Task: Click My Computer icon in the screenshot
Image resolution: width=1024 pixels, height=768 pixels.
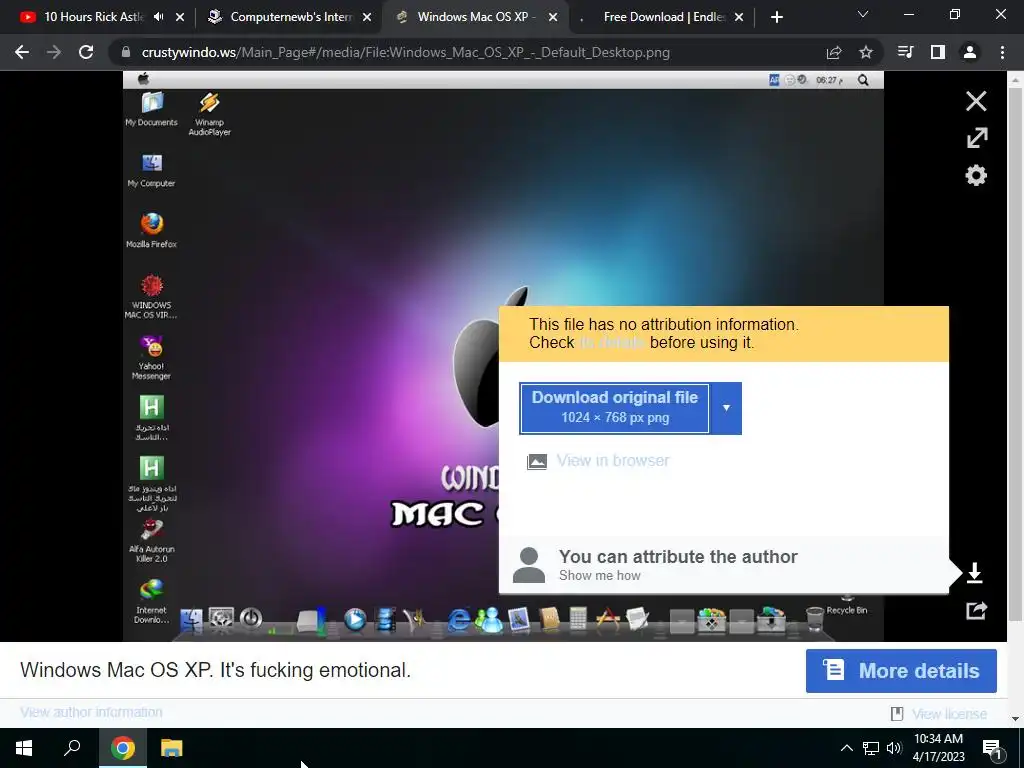Action: click(x=152, y=170)
